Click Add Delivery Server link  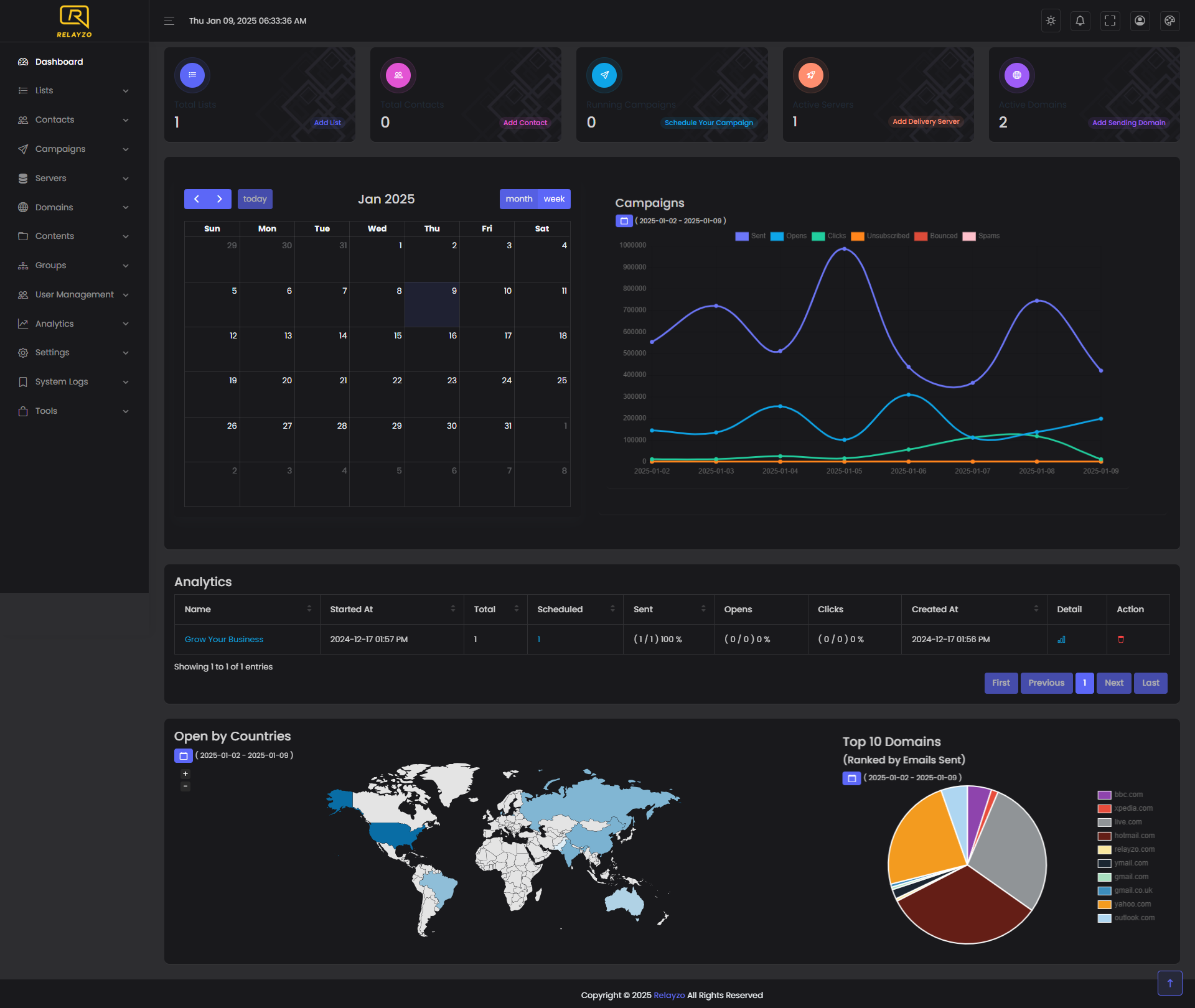coord(926,122)
